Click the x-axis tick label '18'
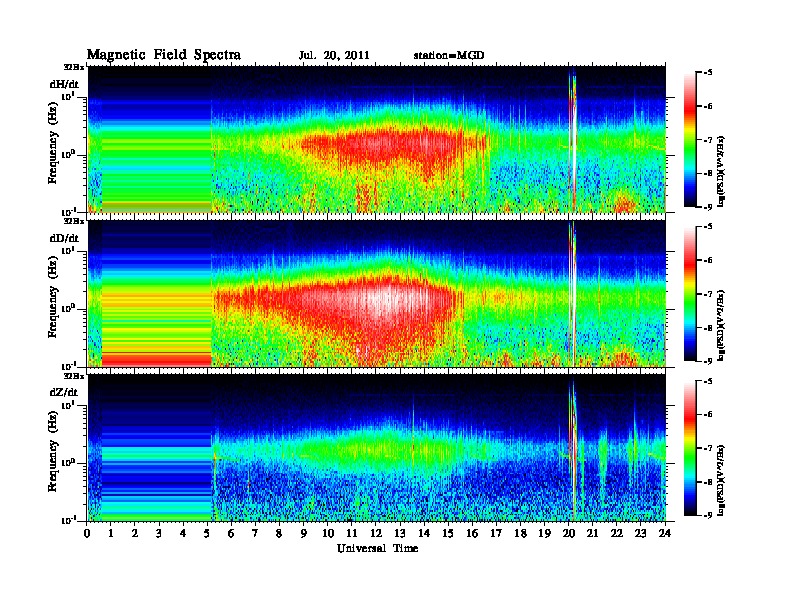 (520, 533)
